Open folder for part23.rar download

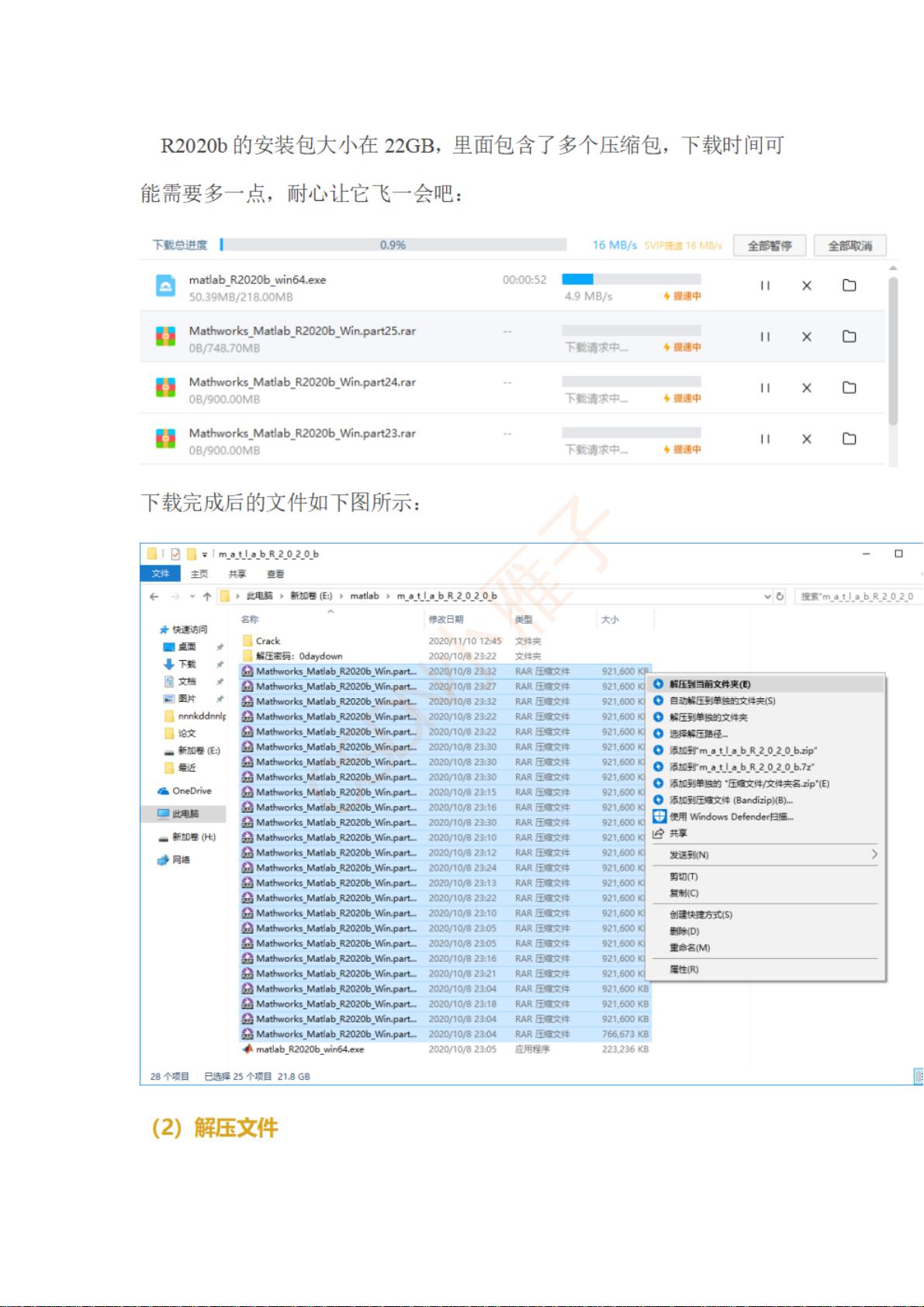pyautogui.click(x=850, y=439)
